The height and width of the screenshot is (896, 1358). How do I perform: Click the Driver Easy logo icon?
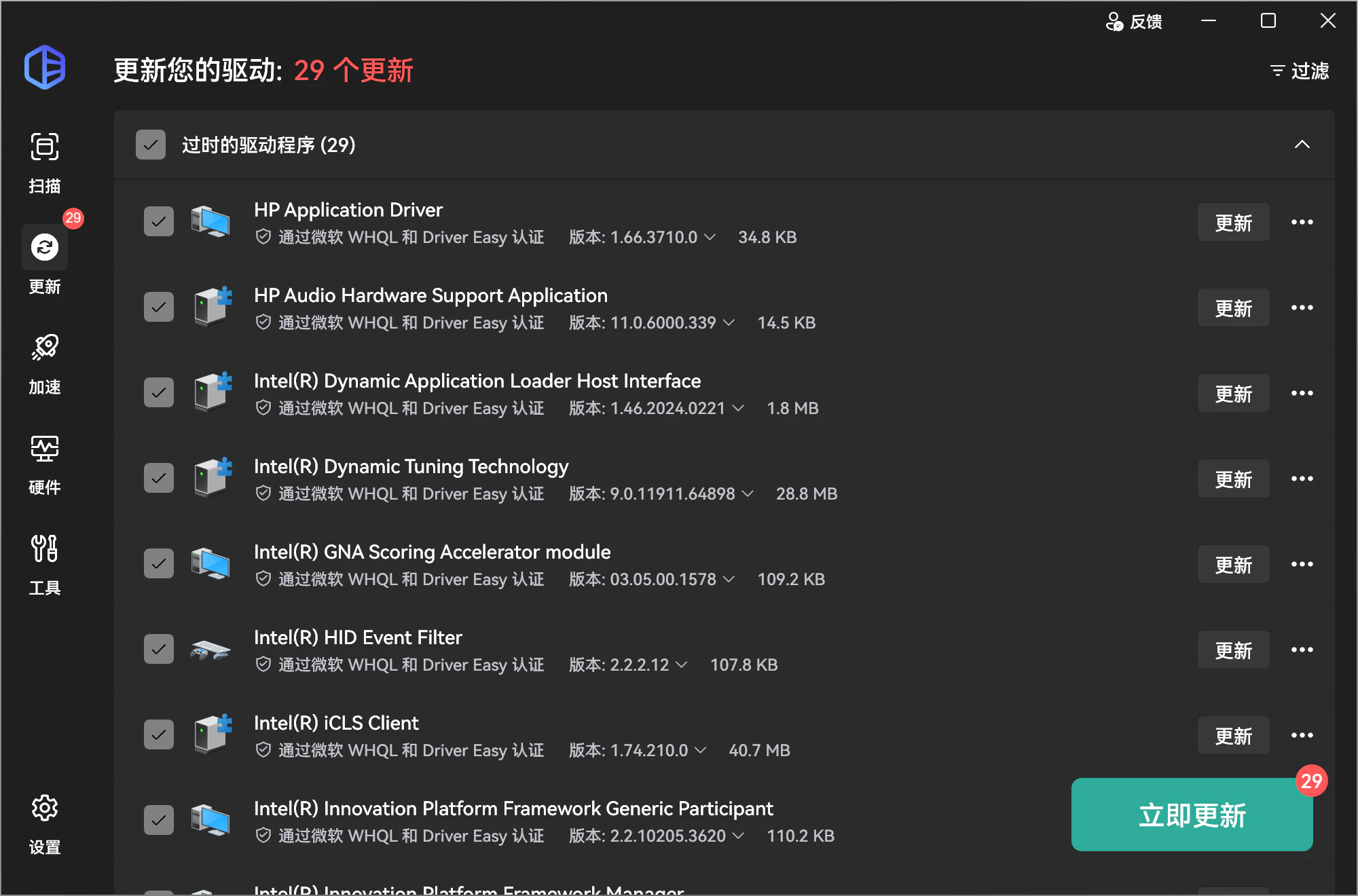pos(45,67)
